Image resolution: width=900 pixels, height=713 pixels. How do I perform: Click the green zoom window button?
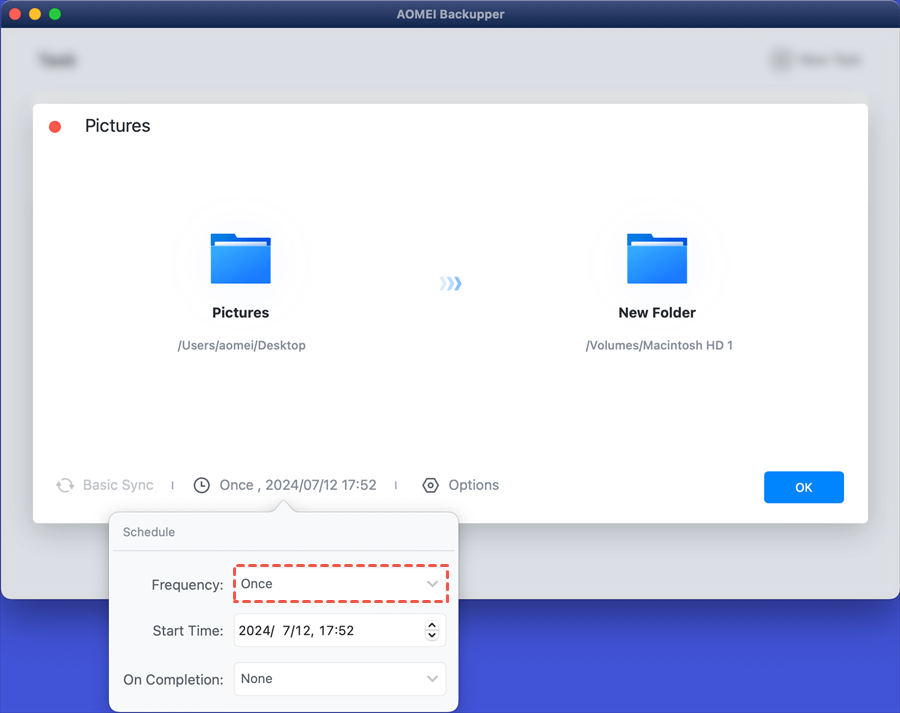(55, 14)
